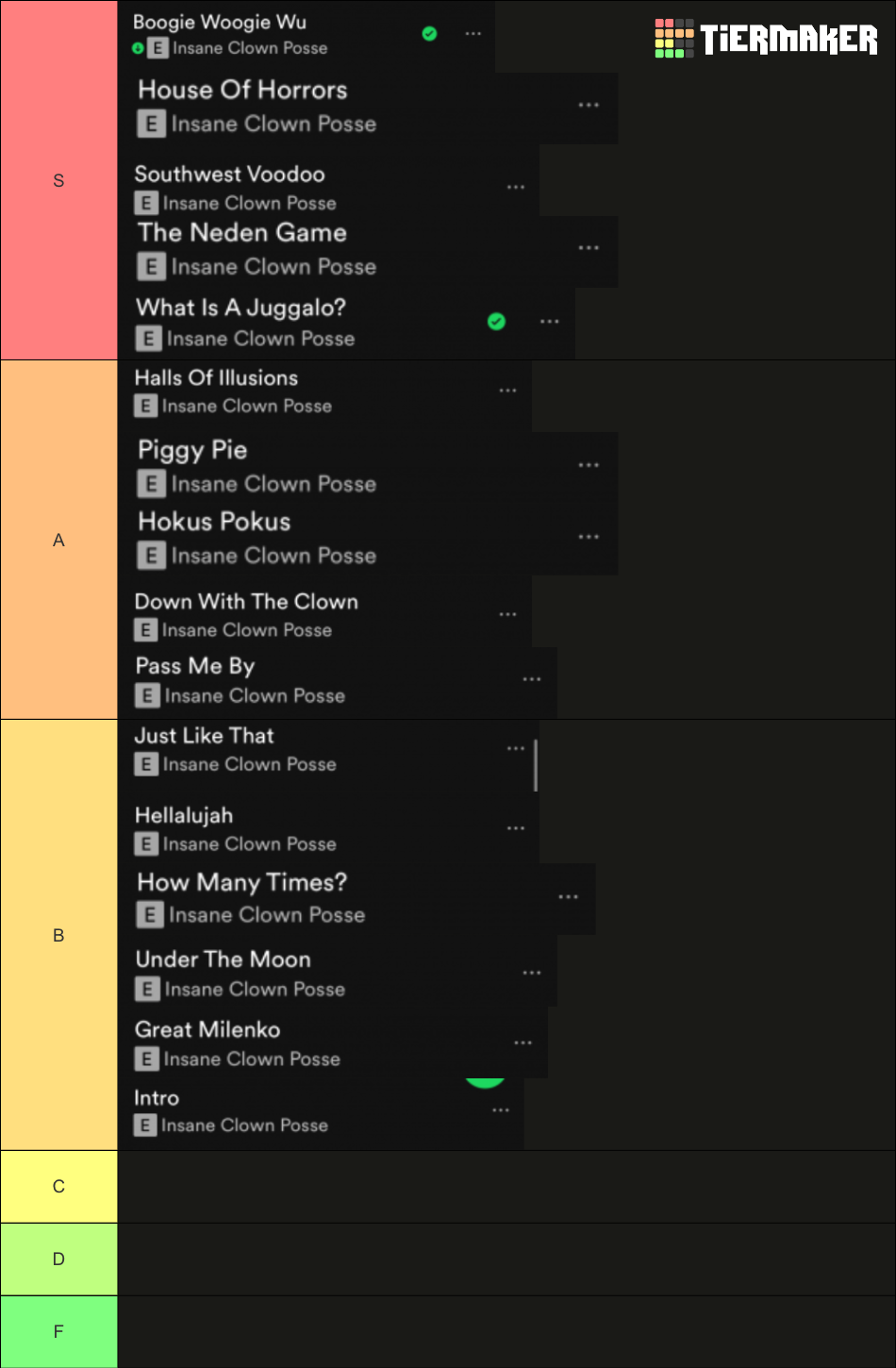
Task: Click the red S tier label
Action: tap(58, 180)
